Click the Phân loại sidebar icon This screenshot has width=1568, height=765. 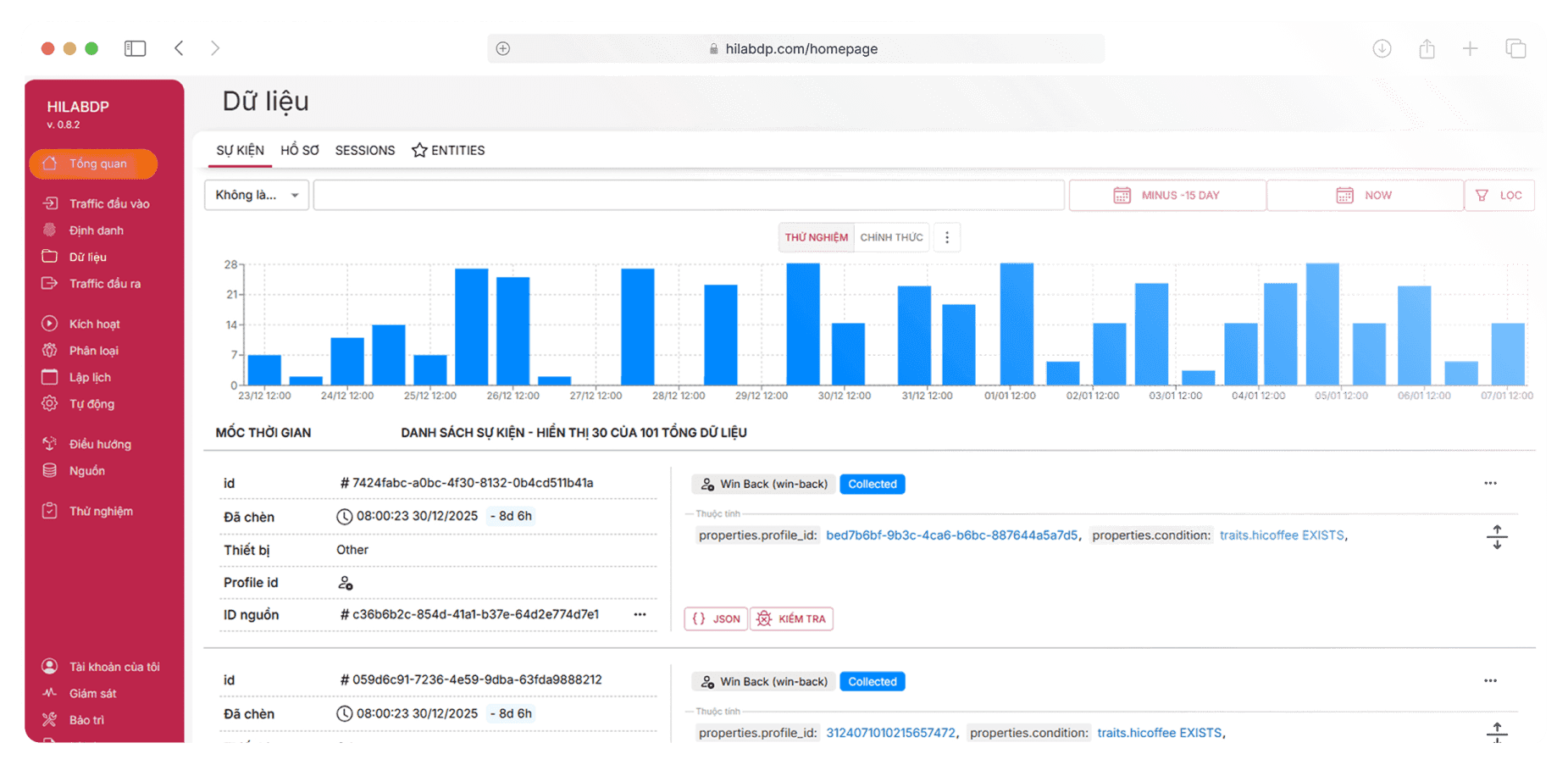point(50,350)
